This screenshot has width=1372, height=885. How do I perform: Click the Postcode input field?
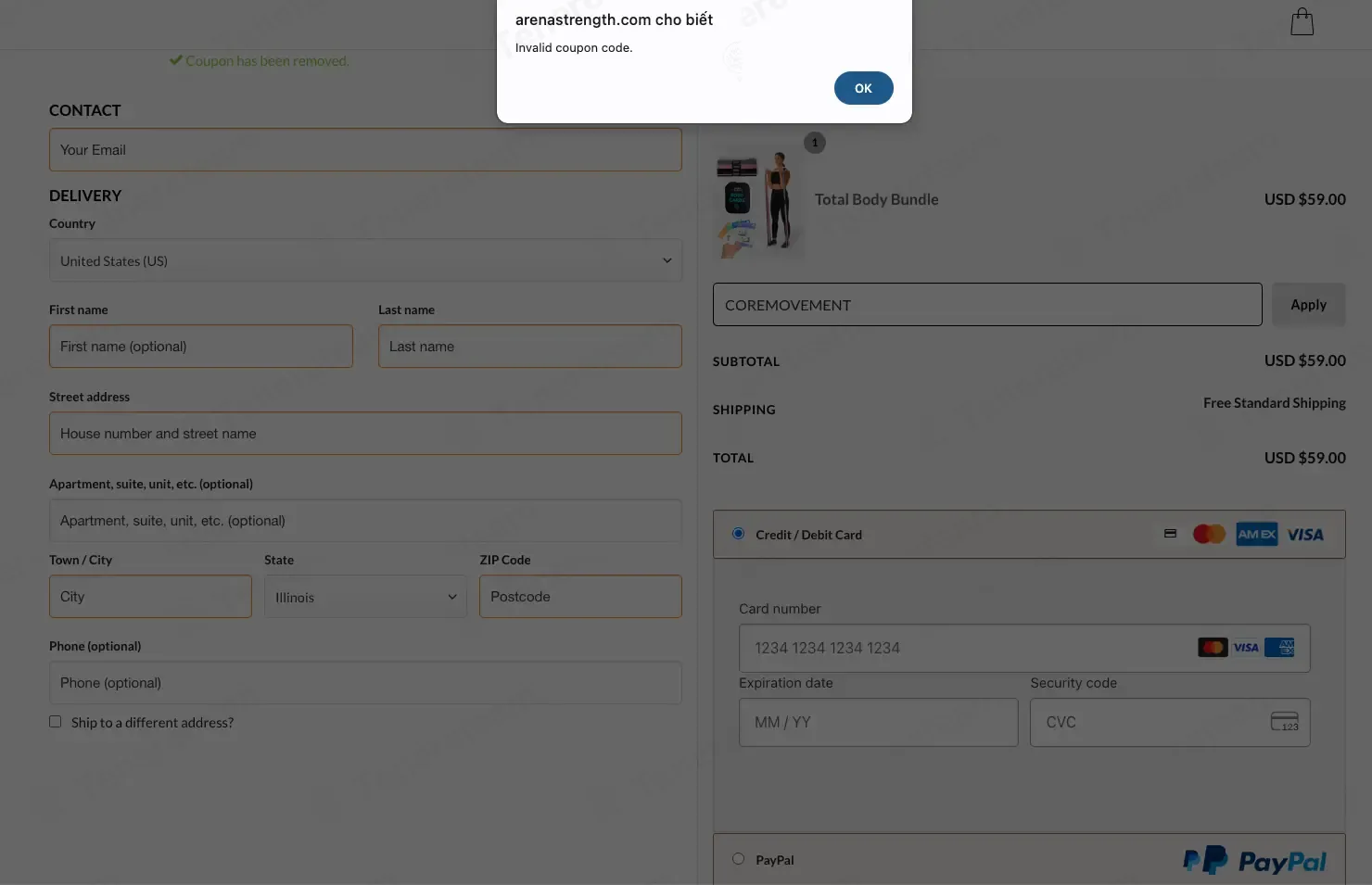(580, 596)
